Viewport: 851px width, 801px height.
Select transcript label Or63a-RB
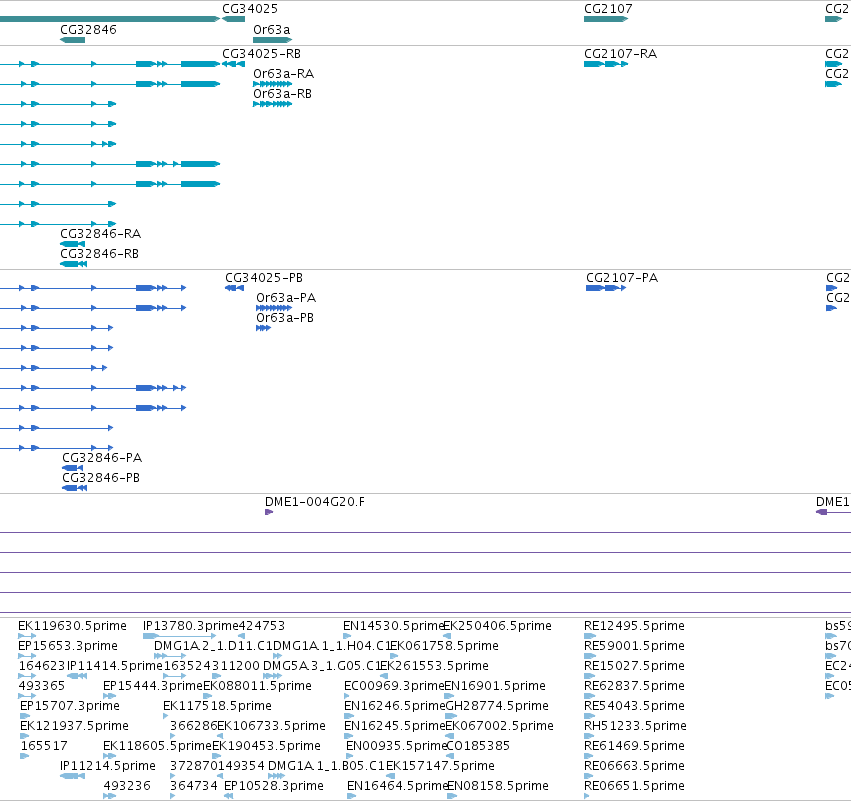(282, 94)
